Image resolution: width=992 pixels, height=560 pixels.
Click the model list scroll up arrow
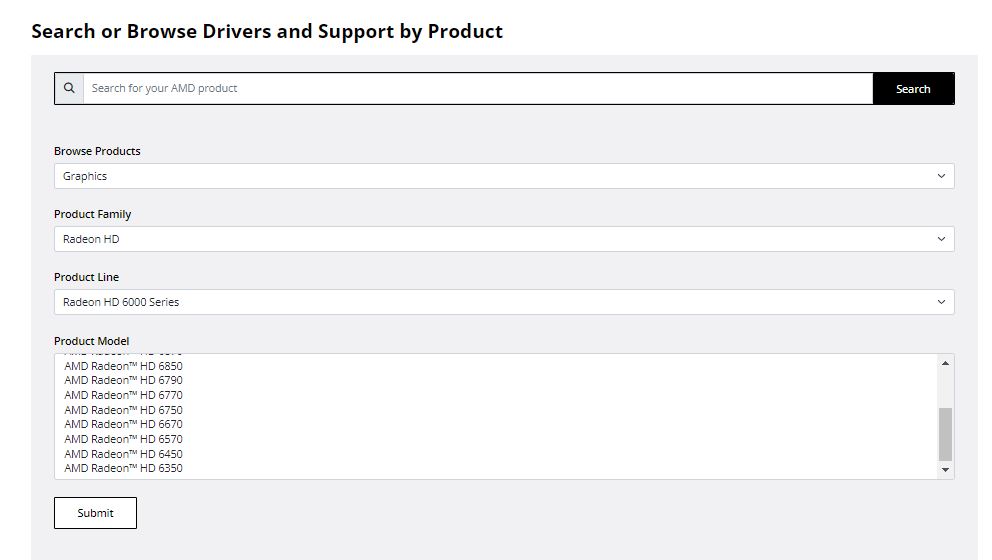(945, 363)
